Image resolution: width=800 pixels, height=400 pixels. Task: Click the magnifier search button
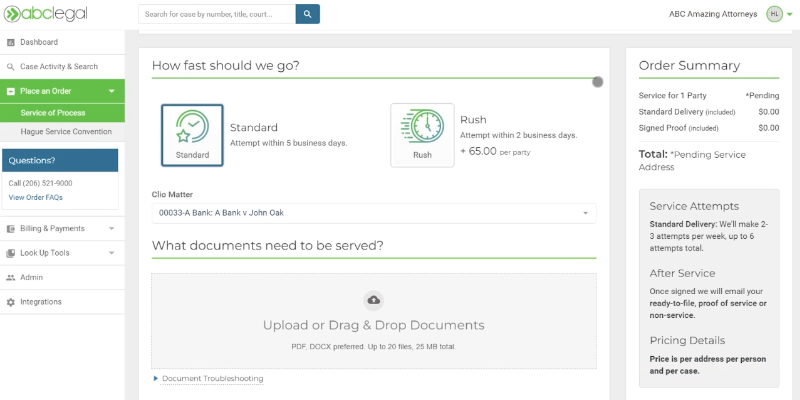(308, 14)
